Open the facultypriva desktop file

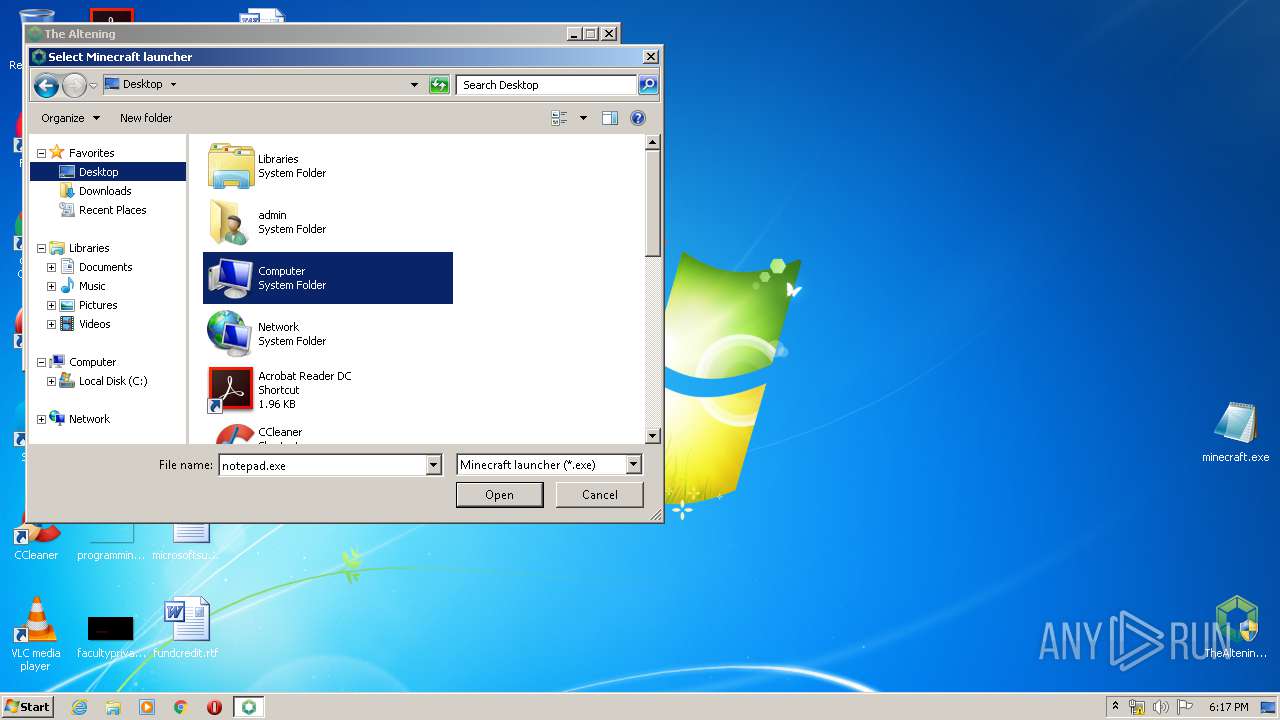pos(111,636)
